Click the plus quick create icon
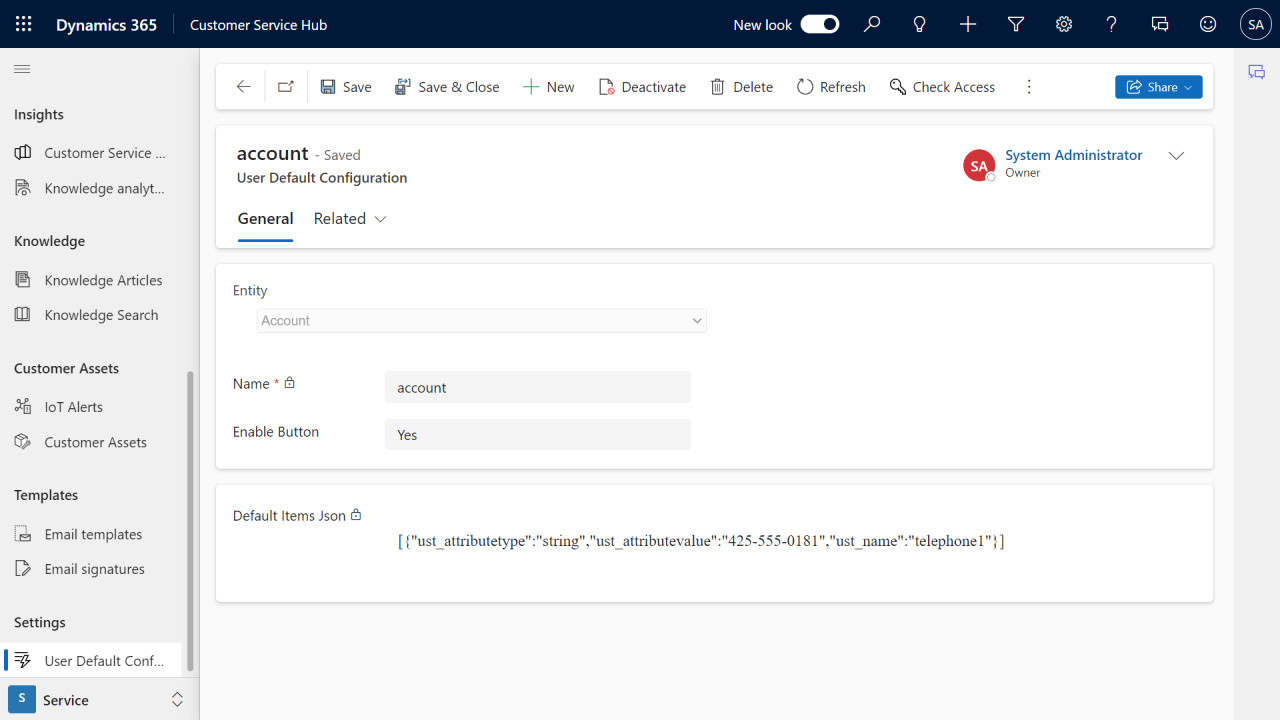This screenshot has width=1280, height=720. (x=968, y=24)
